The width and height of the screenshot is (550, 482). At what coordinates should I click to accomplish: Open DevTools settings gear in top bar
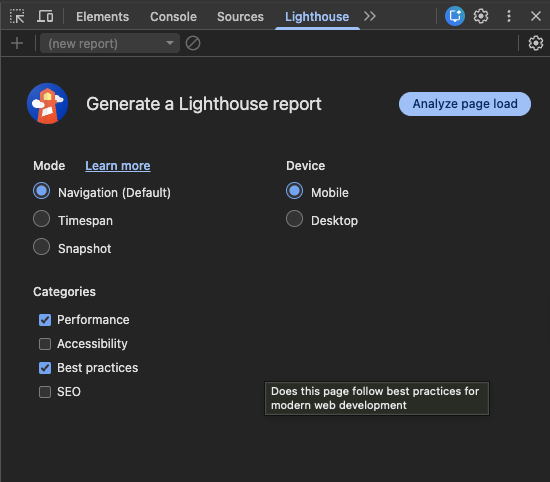pyautogui.click(x=481, y=16)
